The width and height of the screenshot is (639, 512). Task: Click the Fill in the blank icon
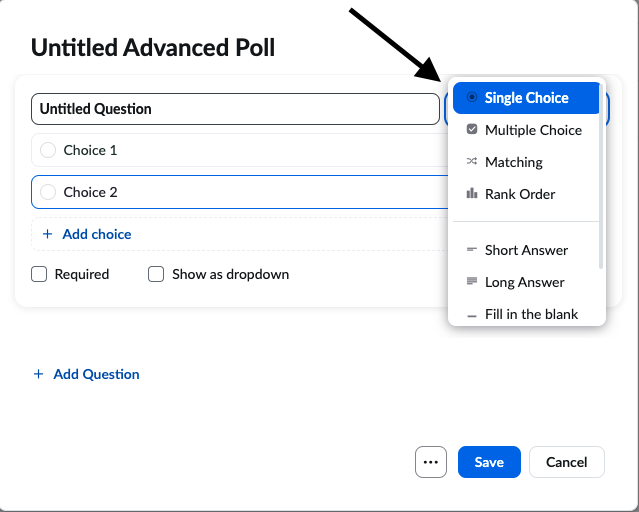[x=472, y=315]
